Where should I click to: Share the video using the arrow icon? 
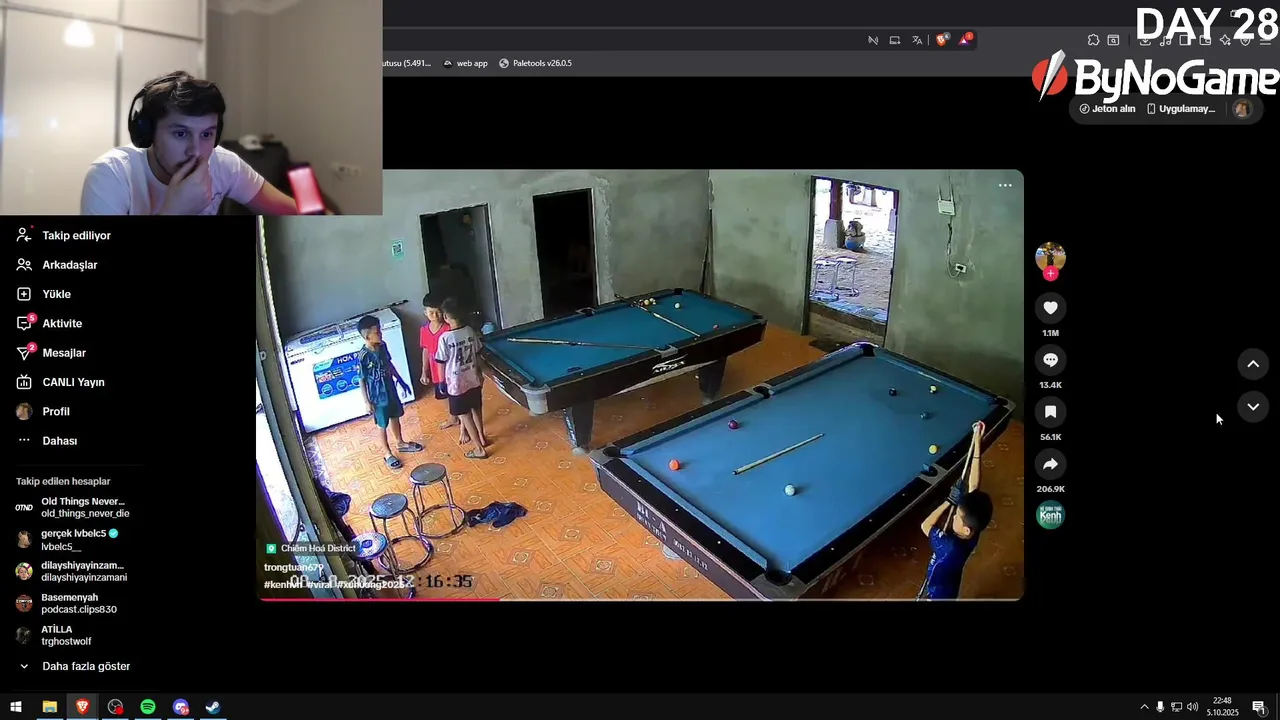[1050, 464]
